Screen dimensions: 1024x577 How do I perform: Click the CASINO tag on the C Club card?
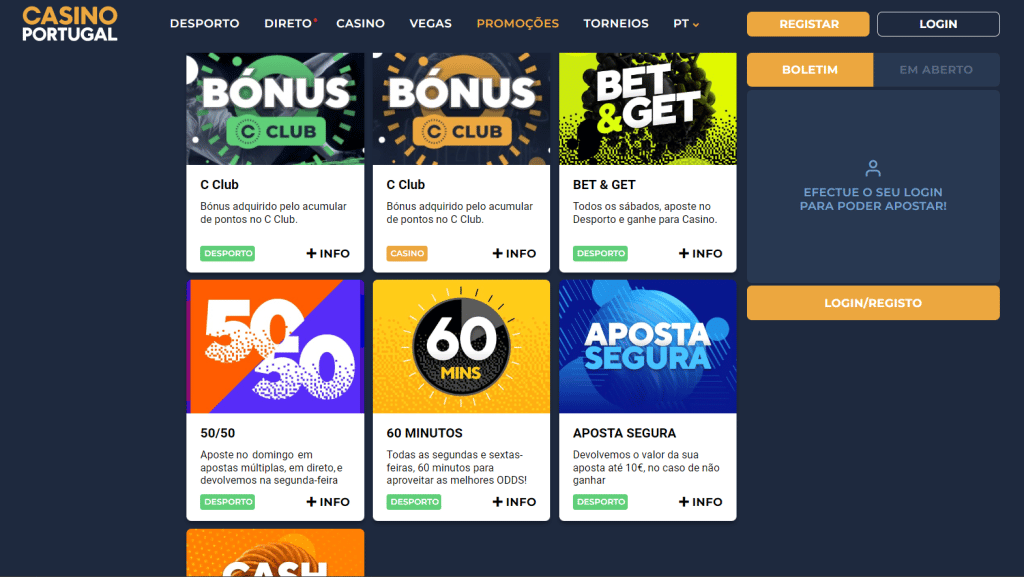click(x=407, y=253)
